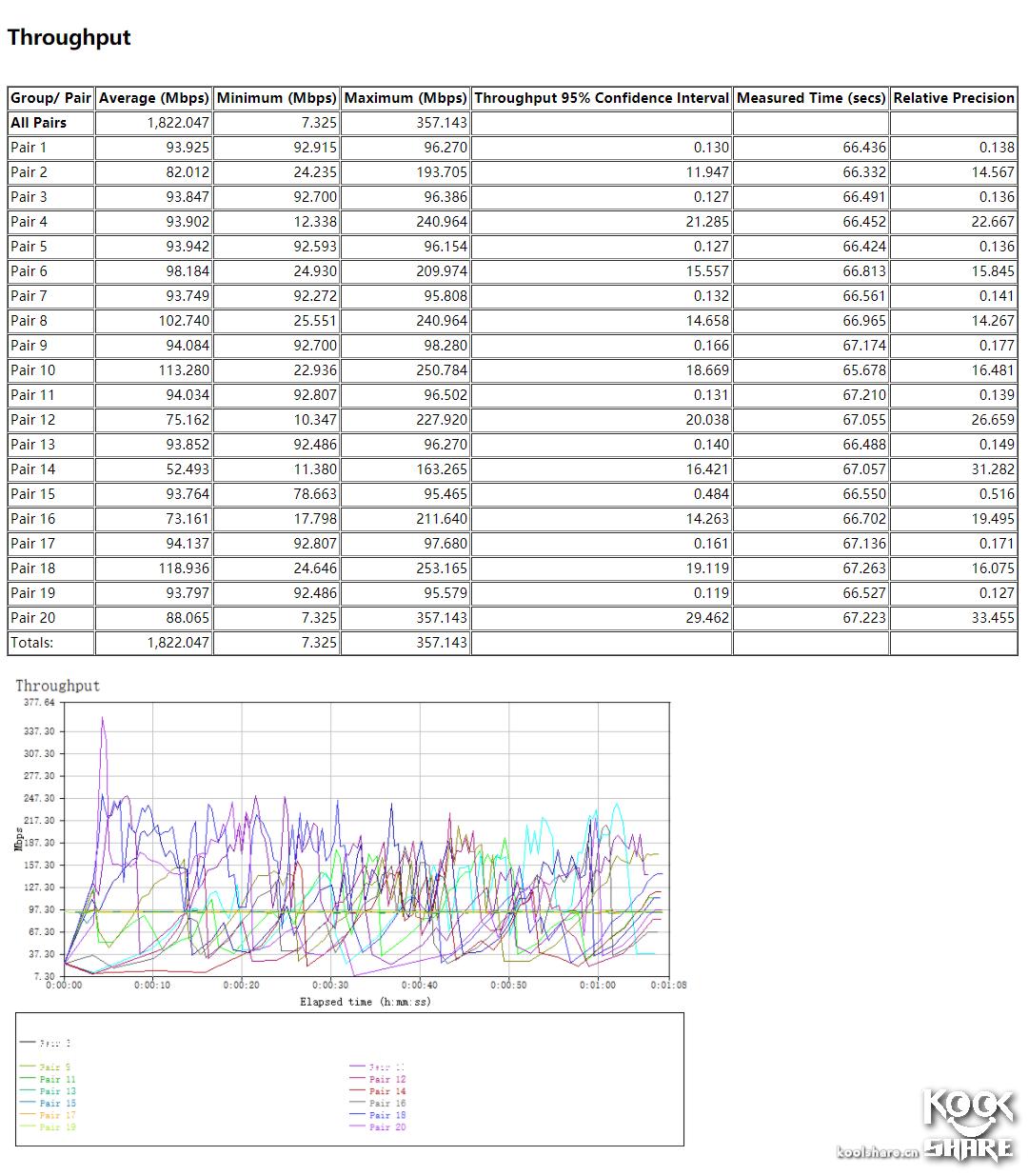The height and width of the screenshot is (1176, 1029).
Task: Click the Pair 20 maximum value 357.143
Action: click(439, 617)
